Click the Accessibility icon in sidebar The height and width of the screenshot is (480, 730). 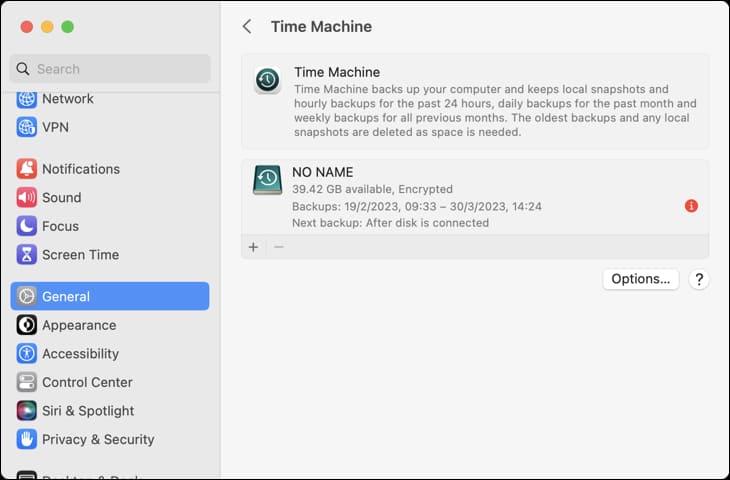pos(27,354)
